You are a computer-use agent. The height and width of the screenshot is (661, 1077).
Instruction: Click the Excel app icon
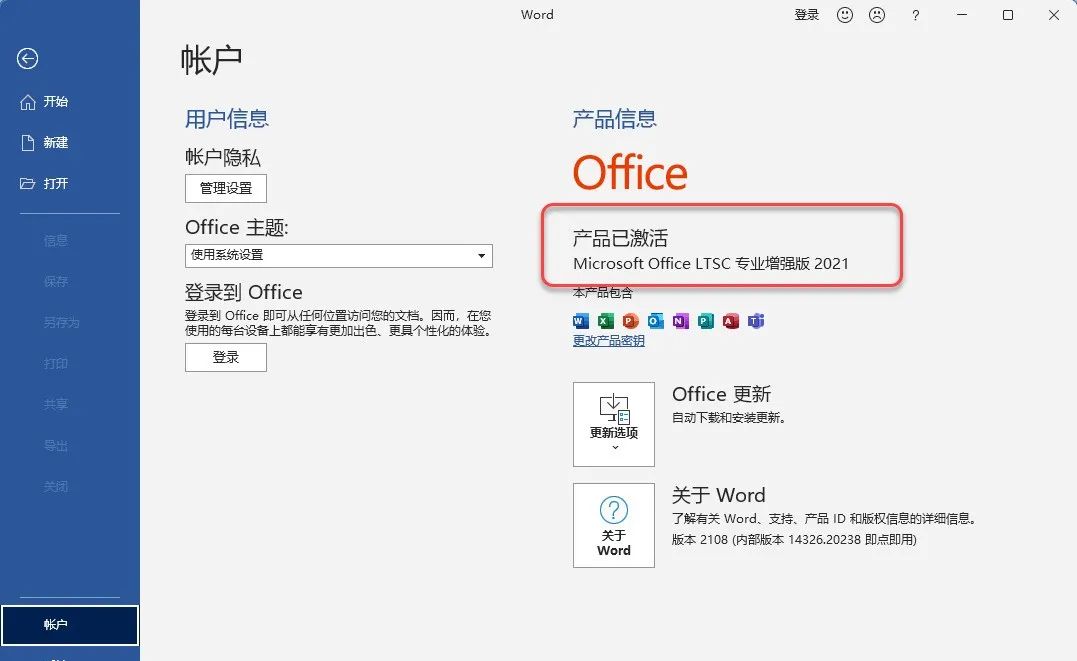click(605, 321)
